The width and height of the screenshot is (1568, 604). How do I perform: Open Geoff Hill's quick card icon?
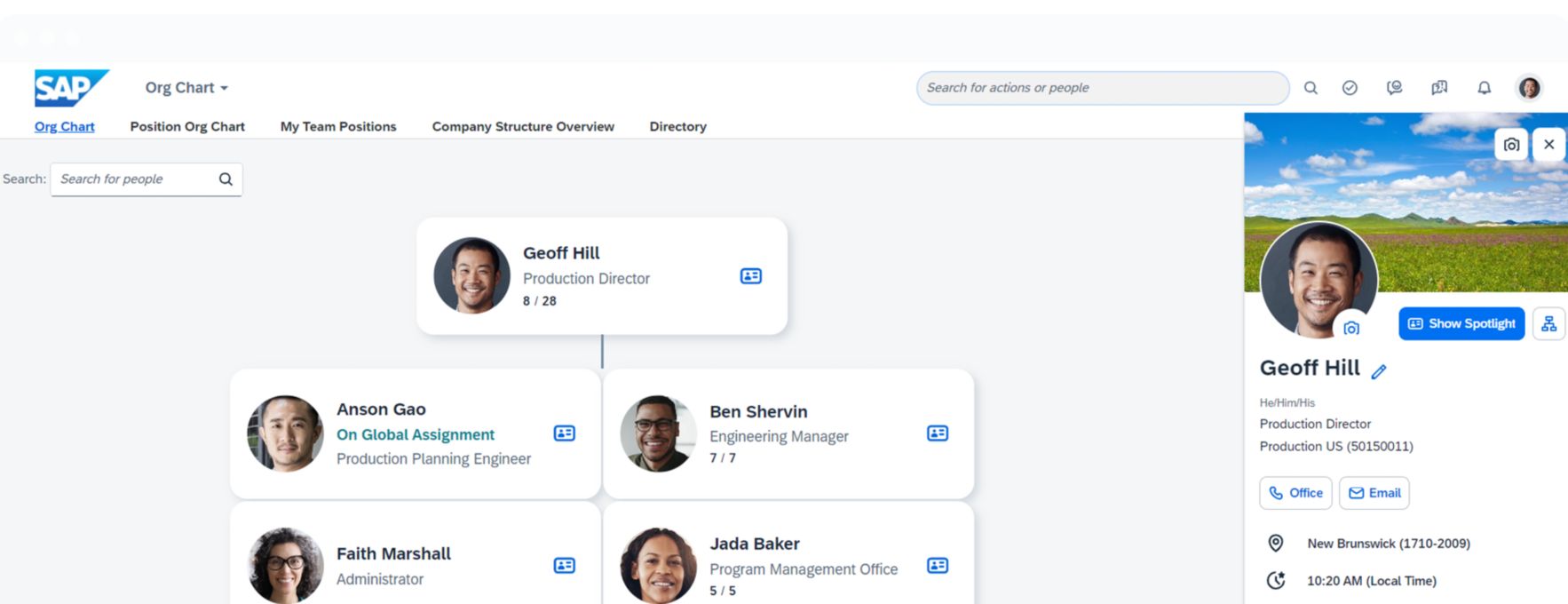[750, 276]
